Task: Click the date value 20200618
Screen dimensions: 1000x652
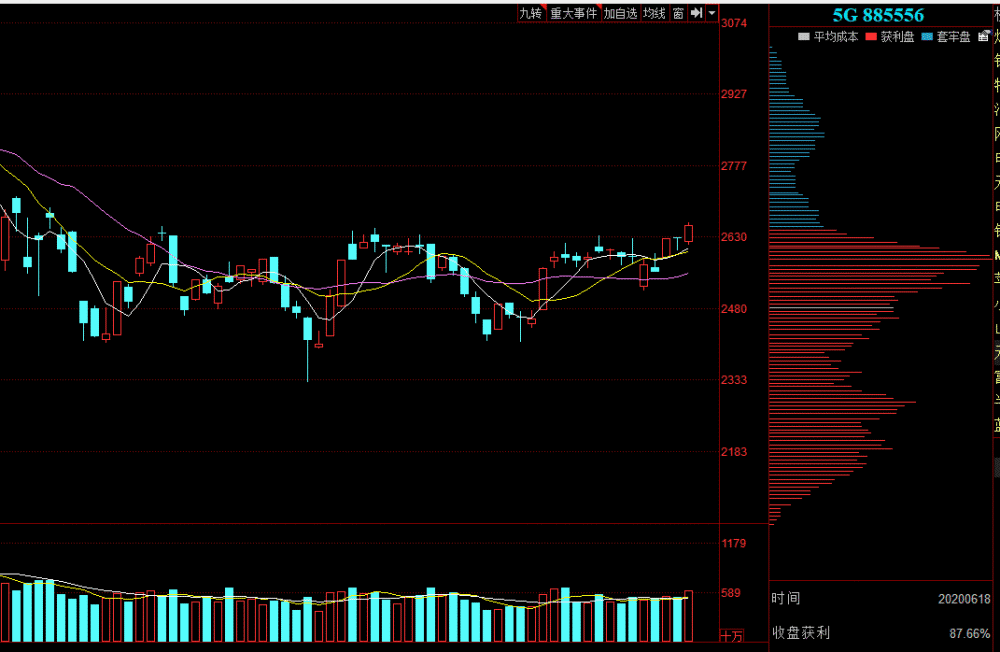Action: 964,599
